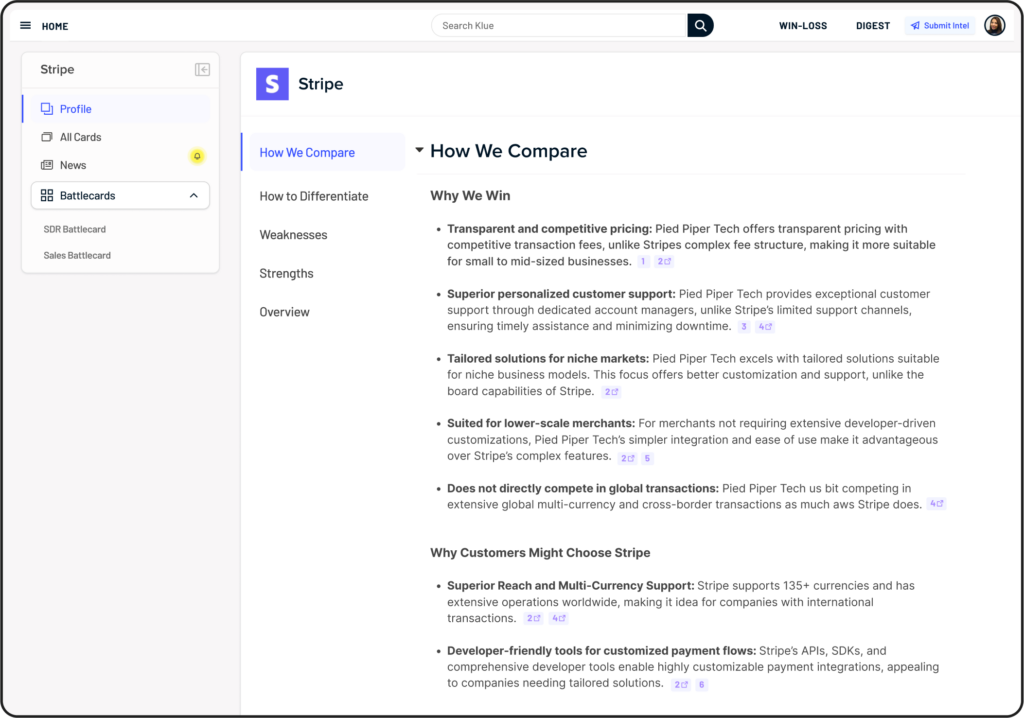Open All Cards in sidebar
The image size is (1024, 718).
[80, 137]
